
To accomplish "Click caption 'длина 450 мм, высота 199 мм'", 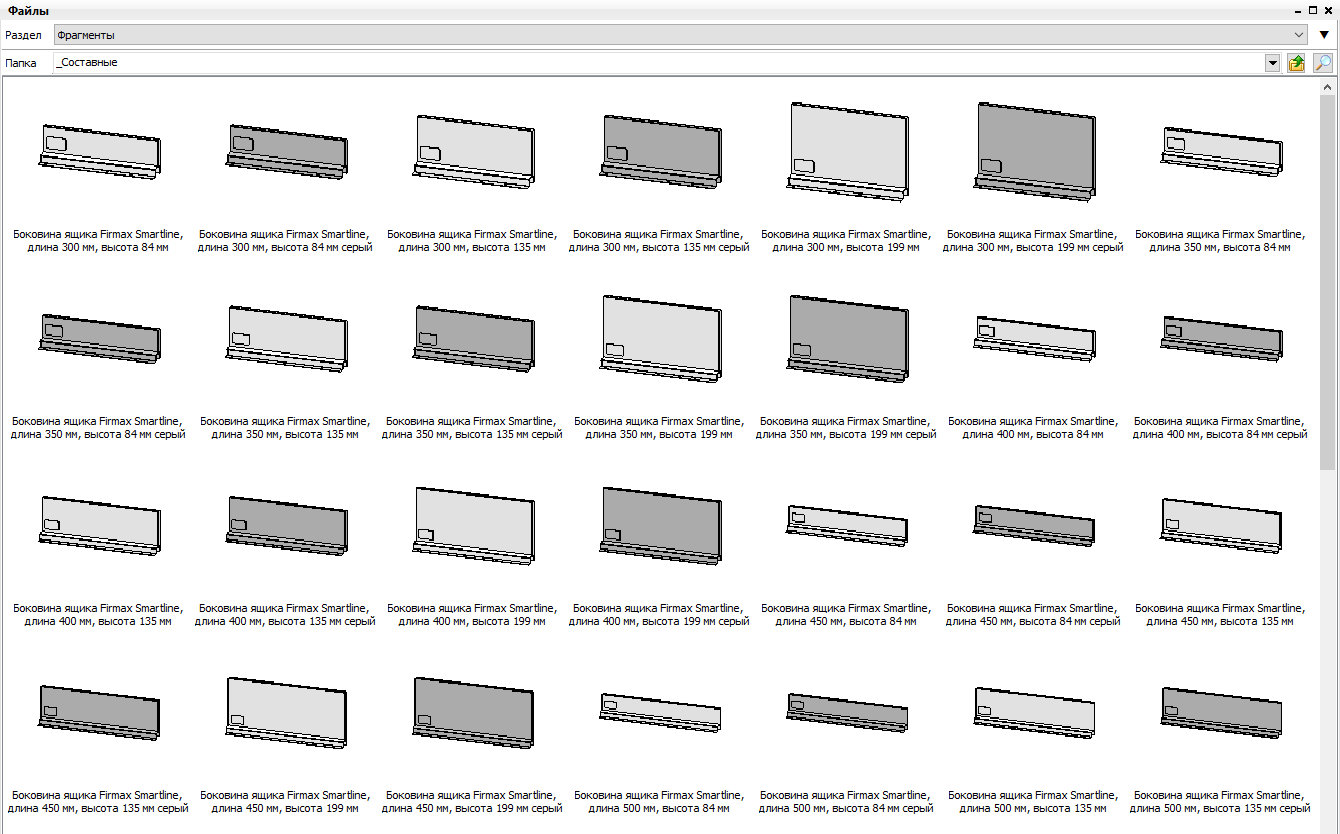I will click(x=285, y=808).
